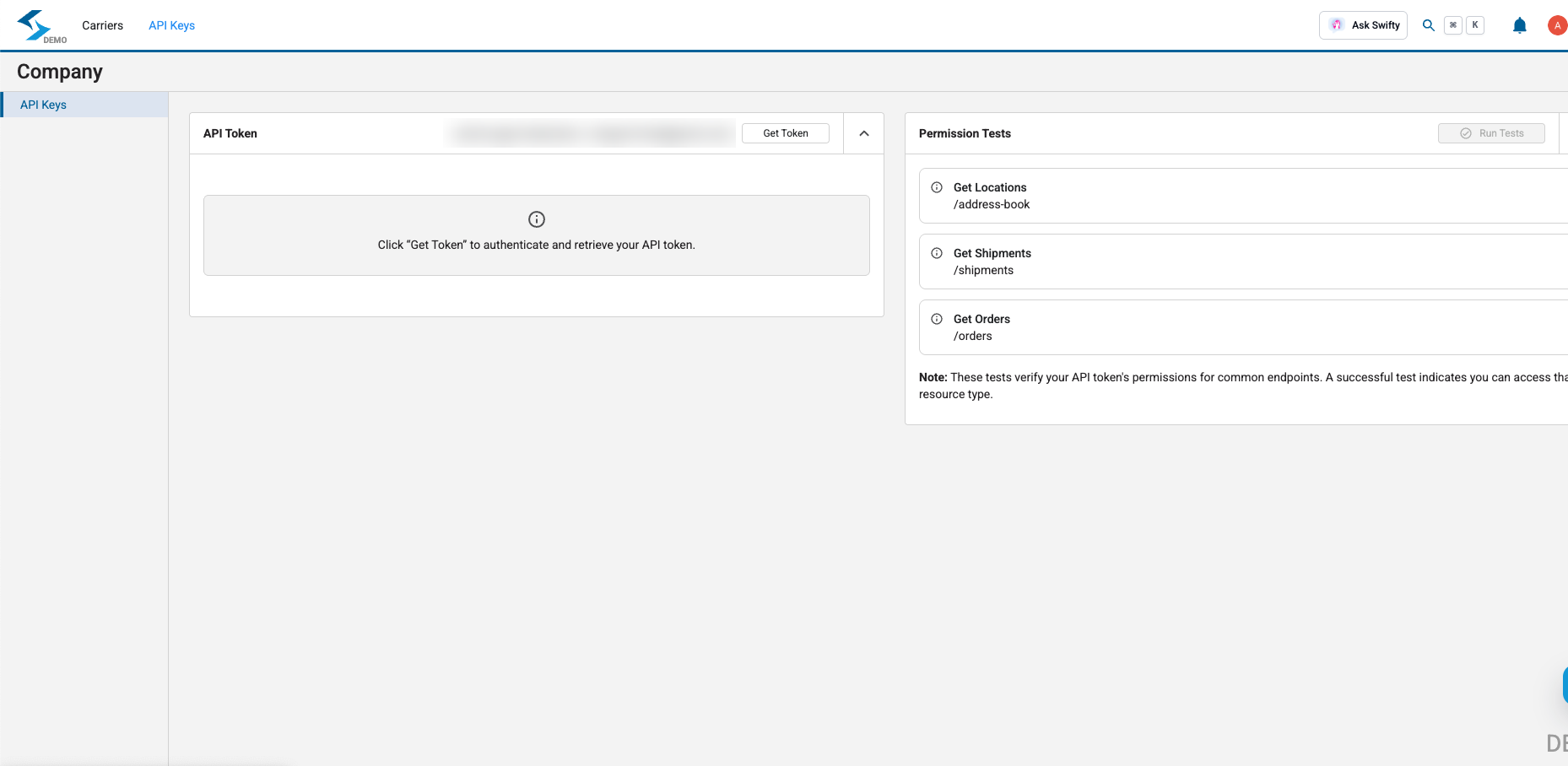This screenshot has width=1568, height=766.
Task: Click the info icon beside Get Shipments
Action: point(937,253)
